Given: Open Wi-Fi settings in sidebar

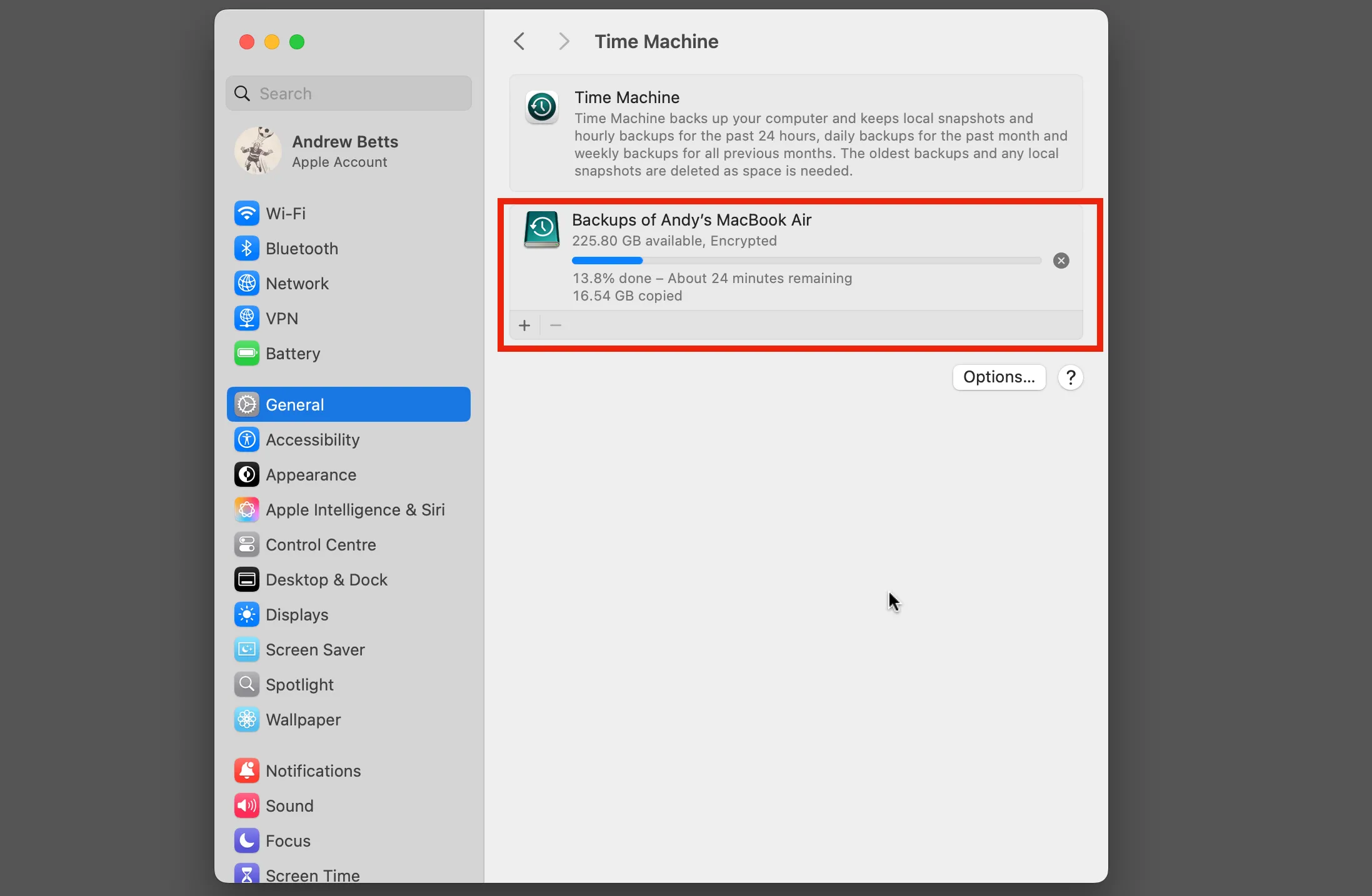Looking at the screenshot, I should (x=286, y=214).
